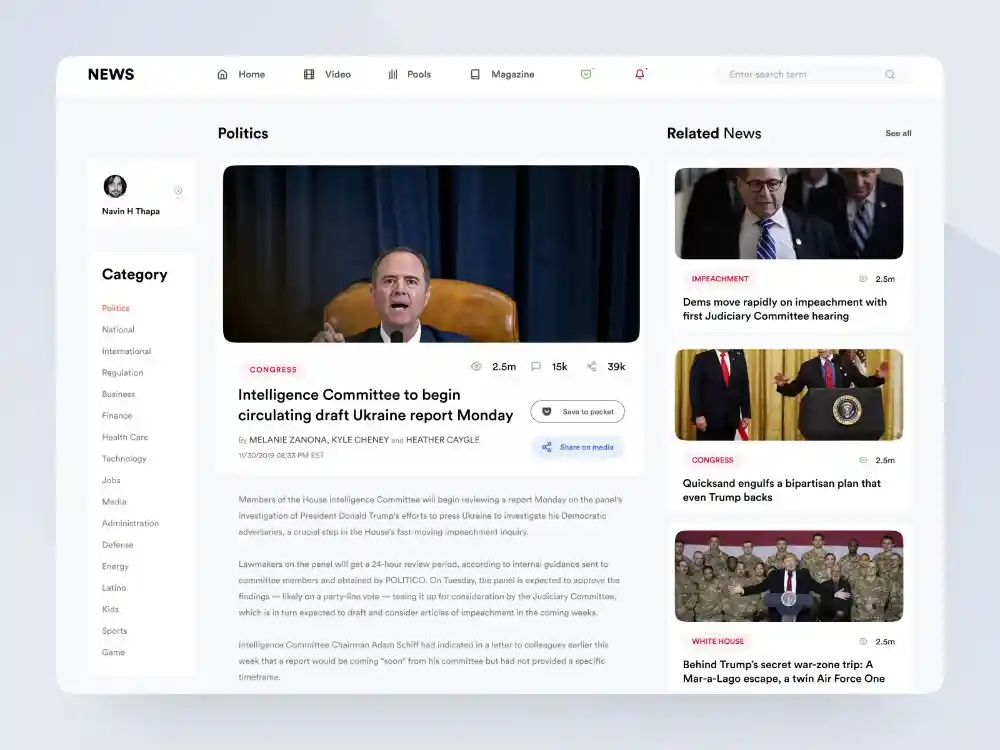Image resolution: width=1000 pixels, height=750 pixels.
Task: Click the search magnifier icon
Action: [x=890, y=74]
